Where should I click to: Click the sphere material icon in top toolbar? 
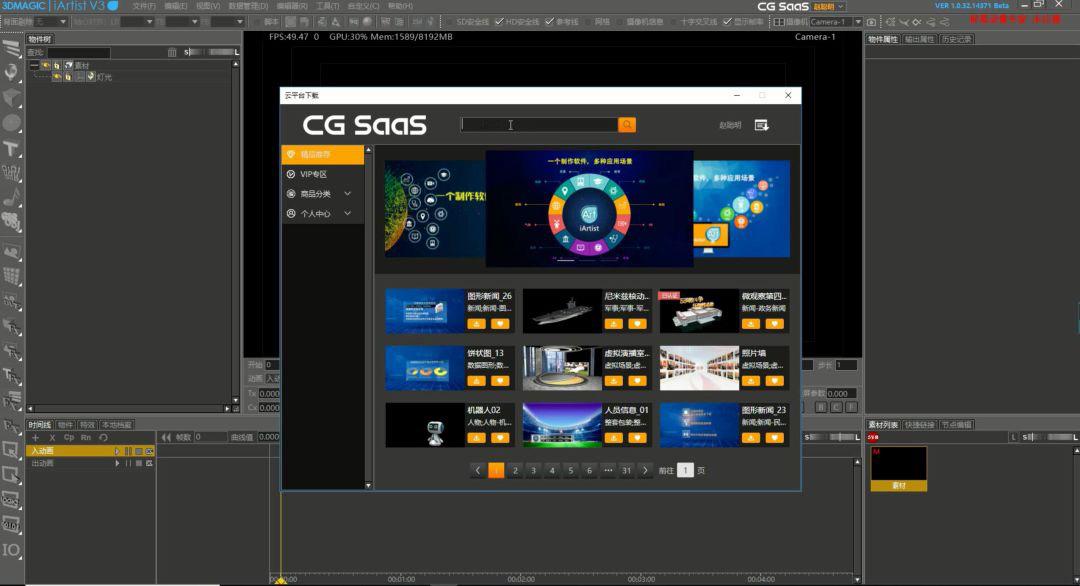click(367, 22)
